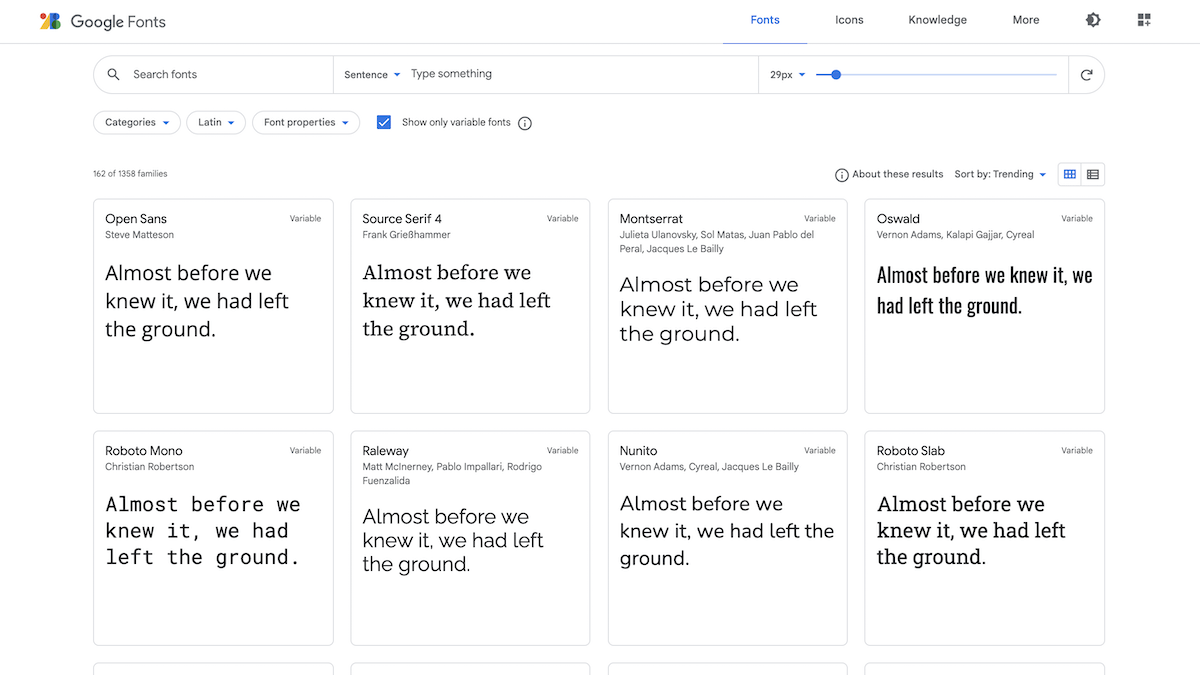Click the About these results link

click(x=898, y=174)
